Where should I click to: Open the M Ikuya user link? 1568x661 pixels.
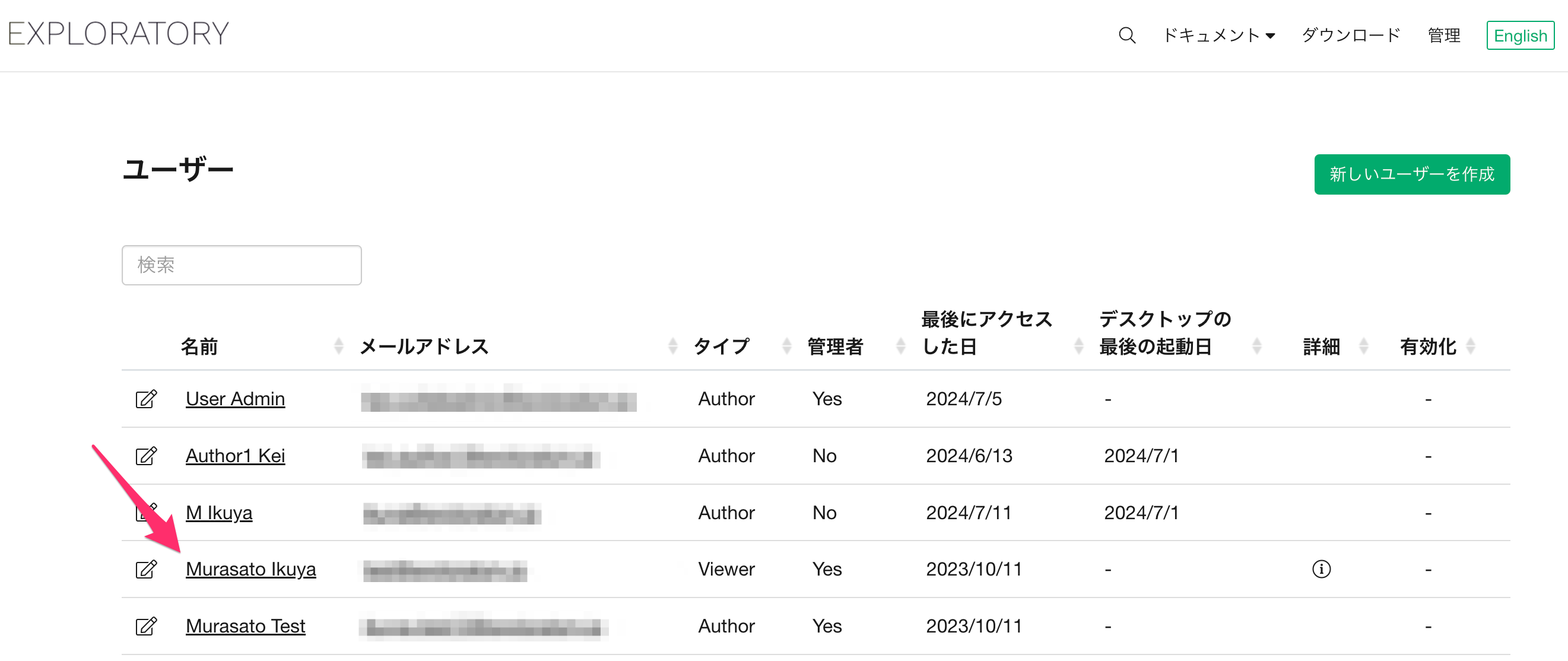tap(218, 513)
